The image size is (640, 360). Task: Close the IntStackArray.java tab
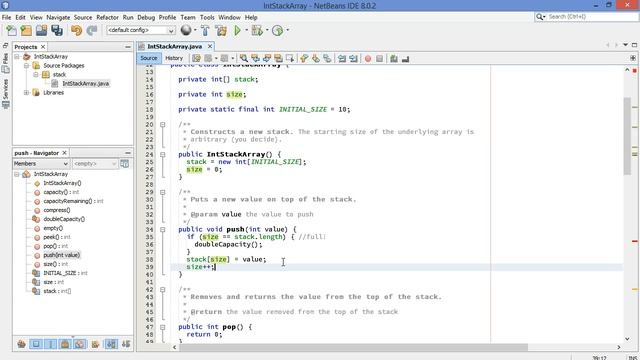pyautogui.click(x=210, y=47)
